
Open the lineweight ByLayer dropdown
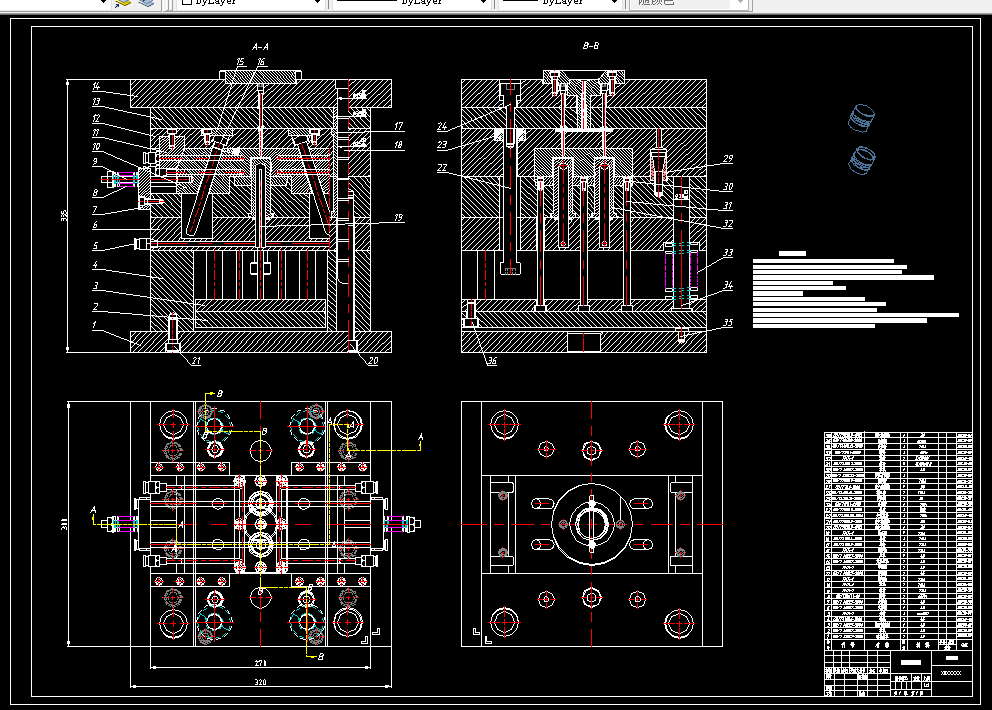pos(560,3)
